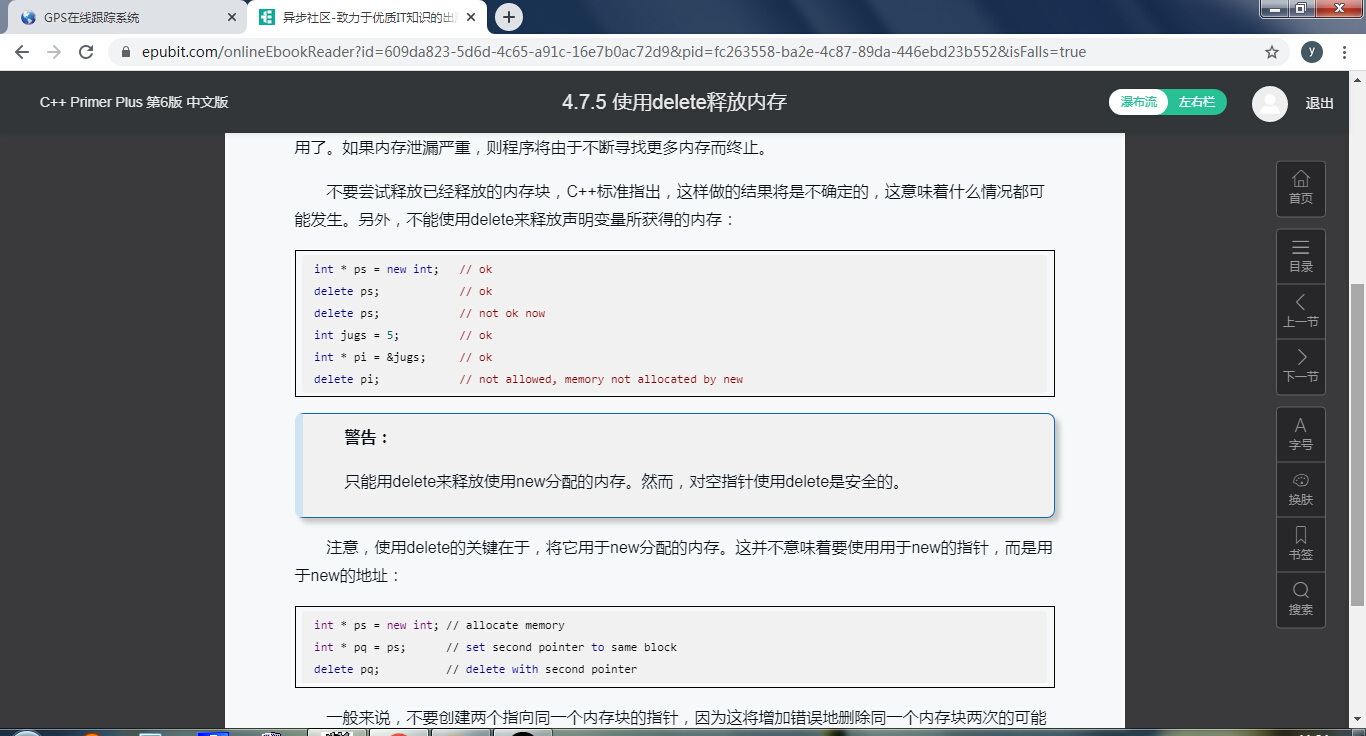Viewport: 1366px width, 736px height.
Task: Reload the page with the refresh icon
Action: pos(84,50)
